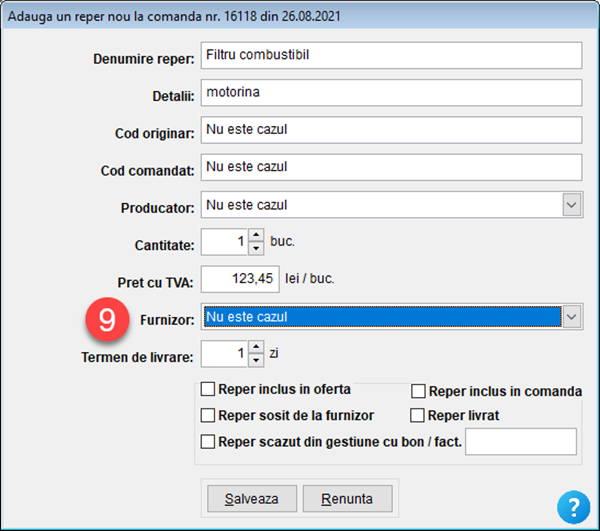Click the blue help question mark icon
Viewport: 600px width, 531px height.
[573, 505]
